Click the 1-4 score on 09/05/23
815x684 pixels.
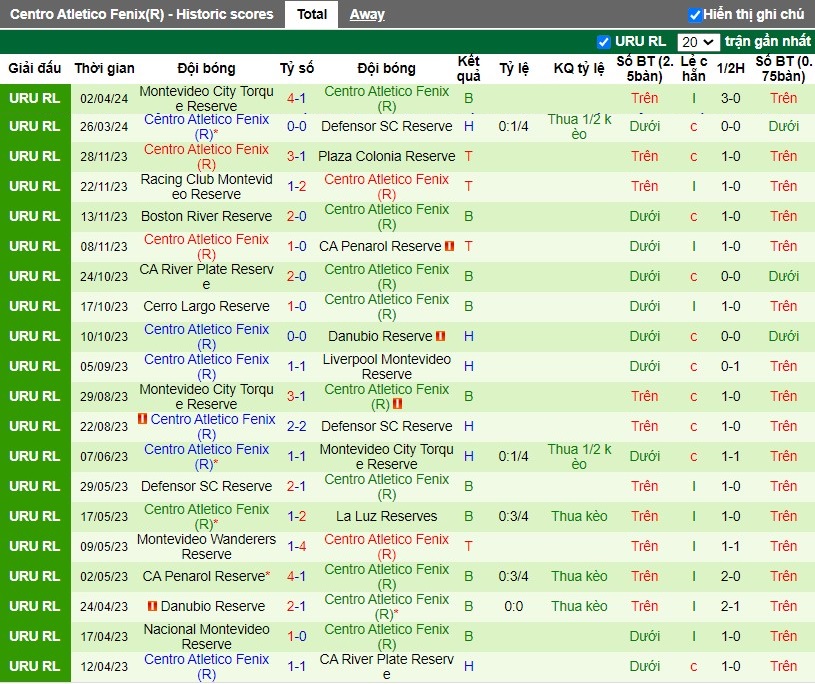coord(297,546)
